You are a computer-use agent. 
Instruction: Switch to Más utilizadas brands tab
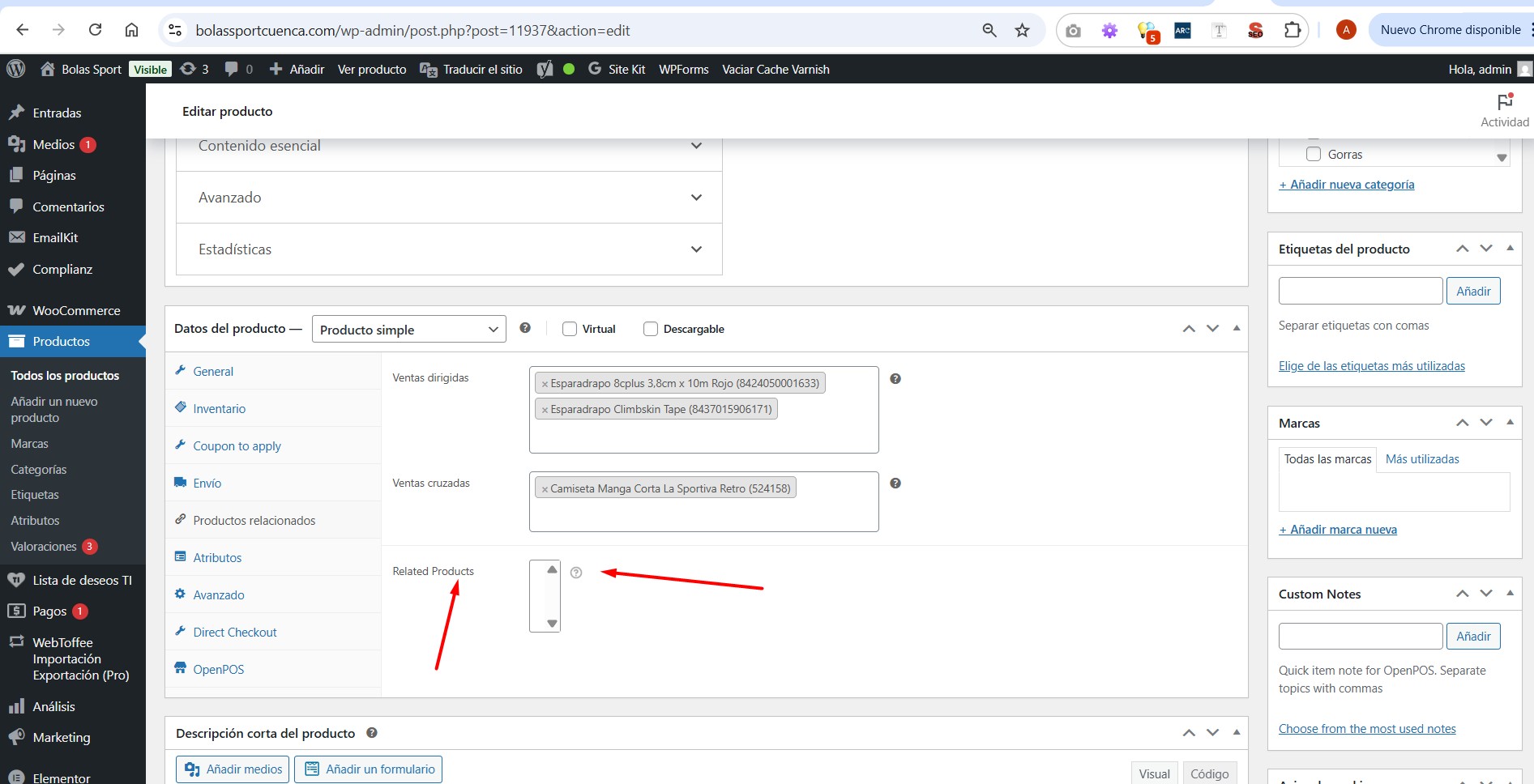point(1422,458)
